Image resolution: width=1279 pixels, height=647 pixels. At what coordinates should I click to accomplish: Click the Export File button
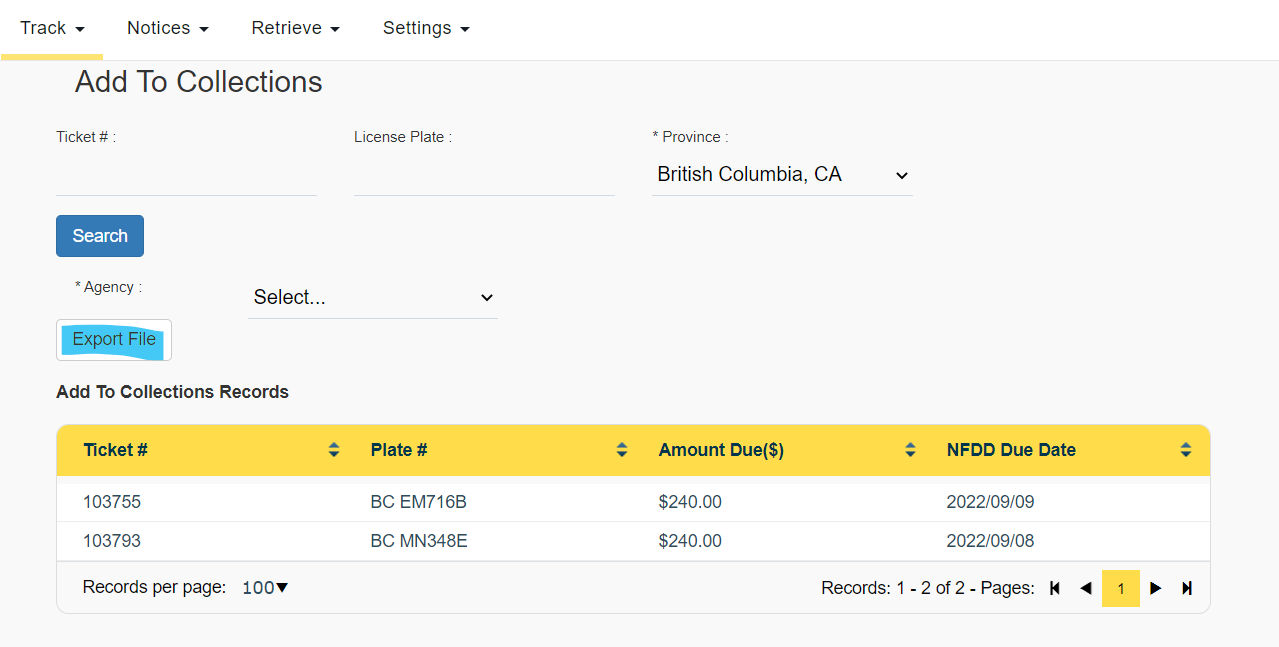(114, 340)
